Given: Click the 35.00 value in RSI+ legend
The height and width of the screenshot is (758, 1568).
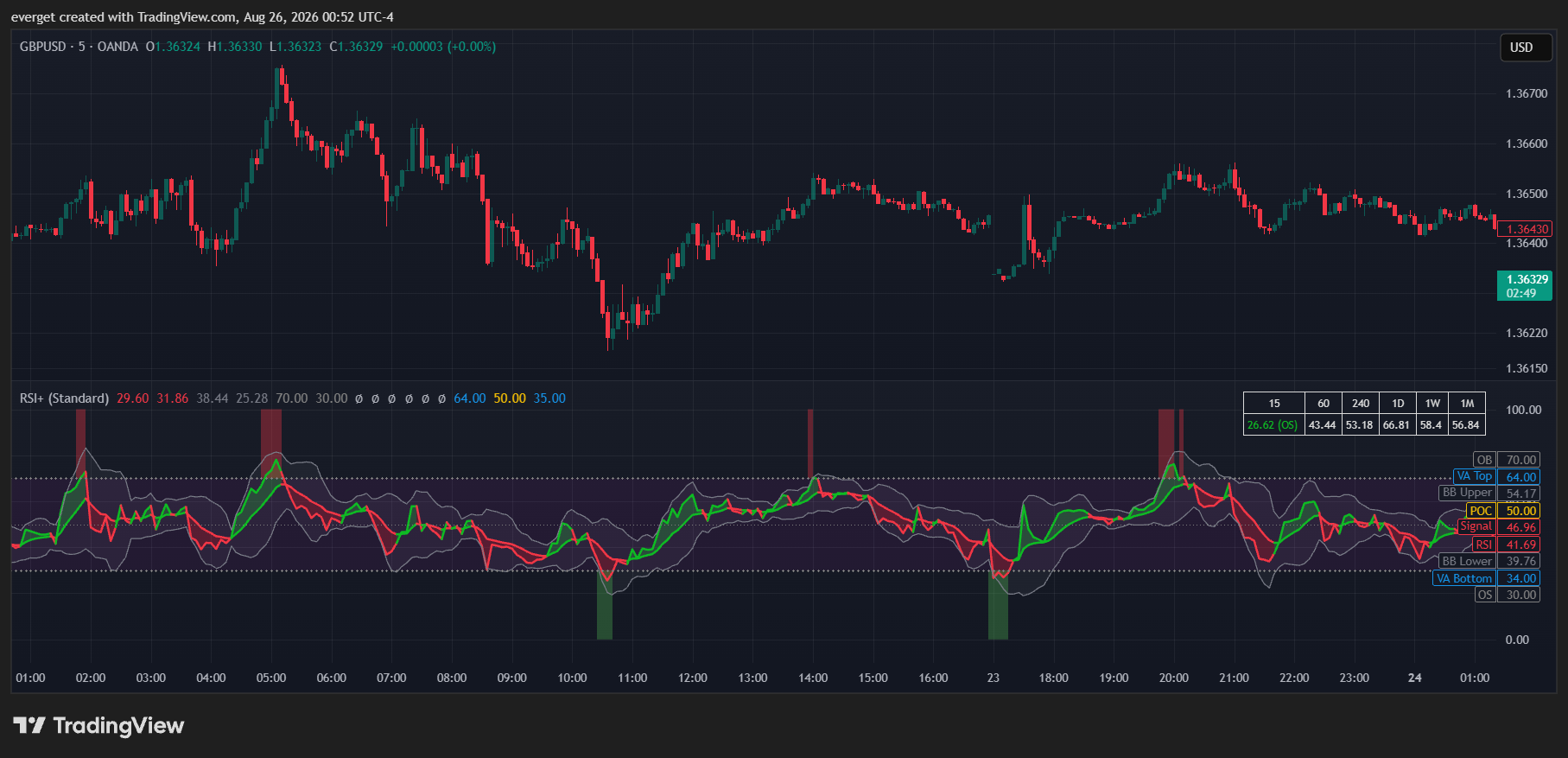Looking at the screenshot, I should tap(549, 398).
